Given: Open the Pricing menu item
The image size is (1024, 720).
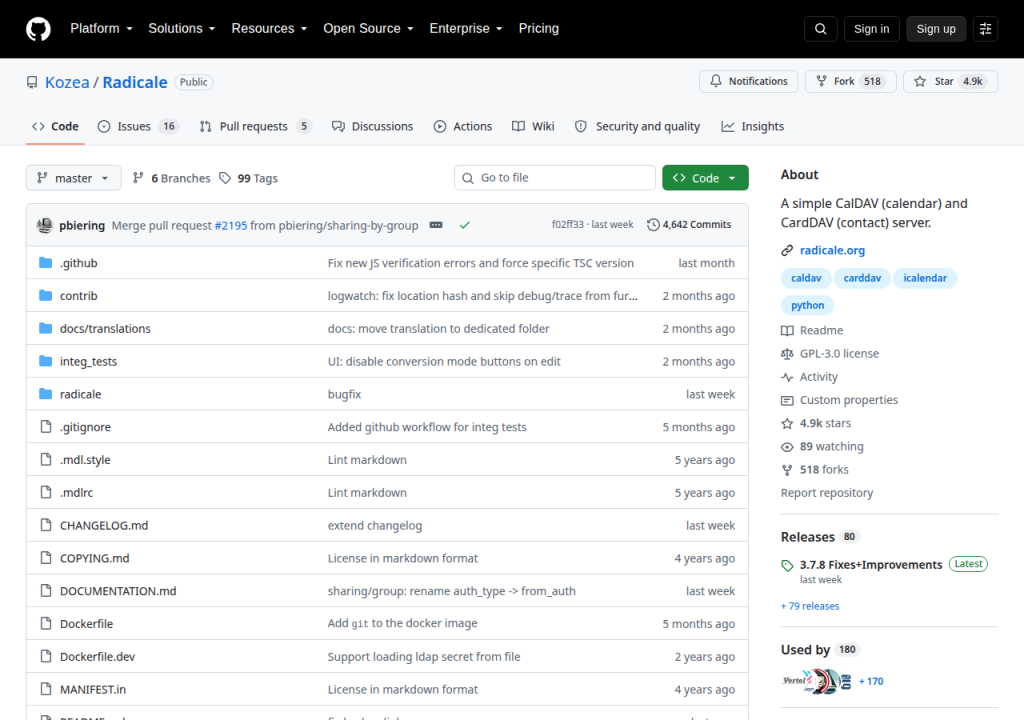Looking at the screenshot, I should (539, 29).
